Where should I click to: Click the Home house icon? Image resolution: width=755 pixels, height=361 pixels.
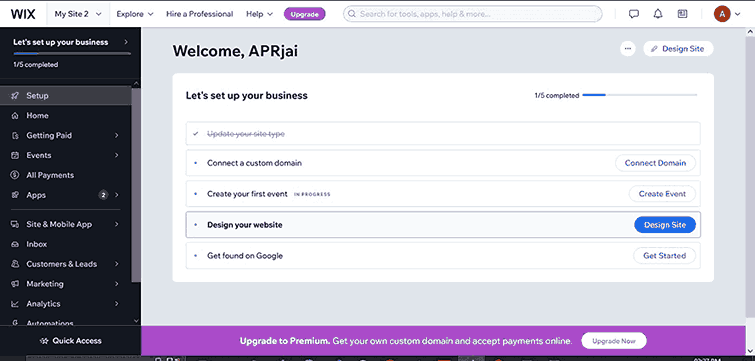coord(15,116)
